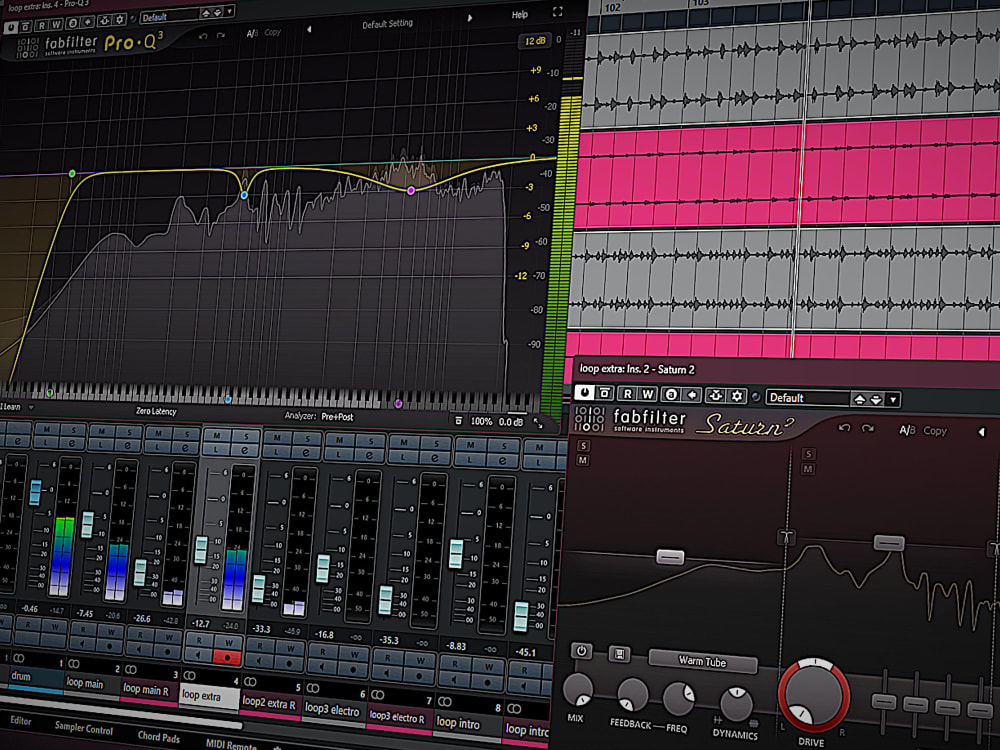Load next preset in Saturn 2 header
Image resolution: width=1000 pixels, height=750 pixels.
pos(876,400)
